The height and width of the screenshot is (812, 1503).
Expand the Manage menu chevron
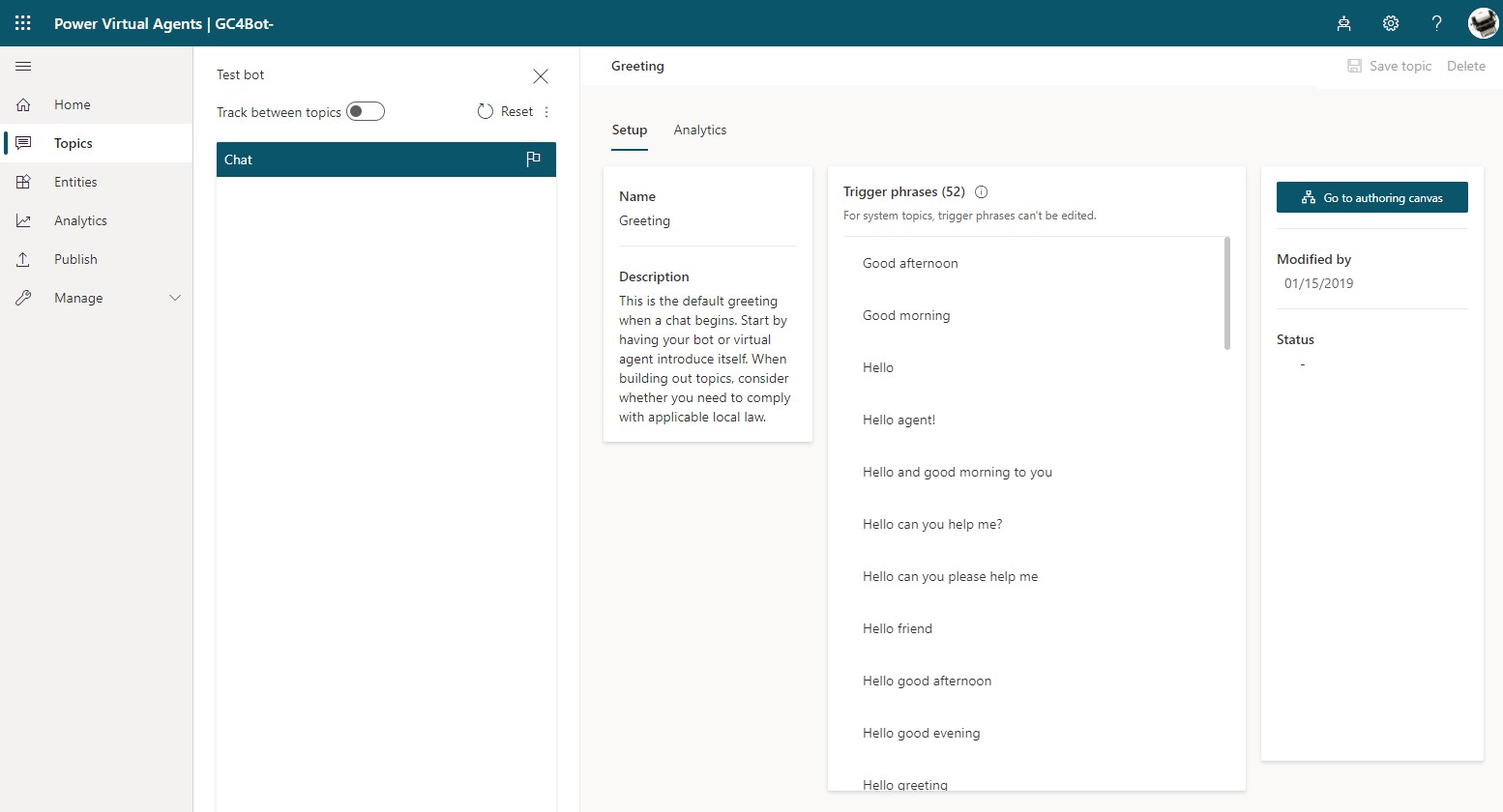click(175, 298)
